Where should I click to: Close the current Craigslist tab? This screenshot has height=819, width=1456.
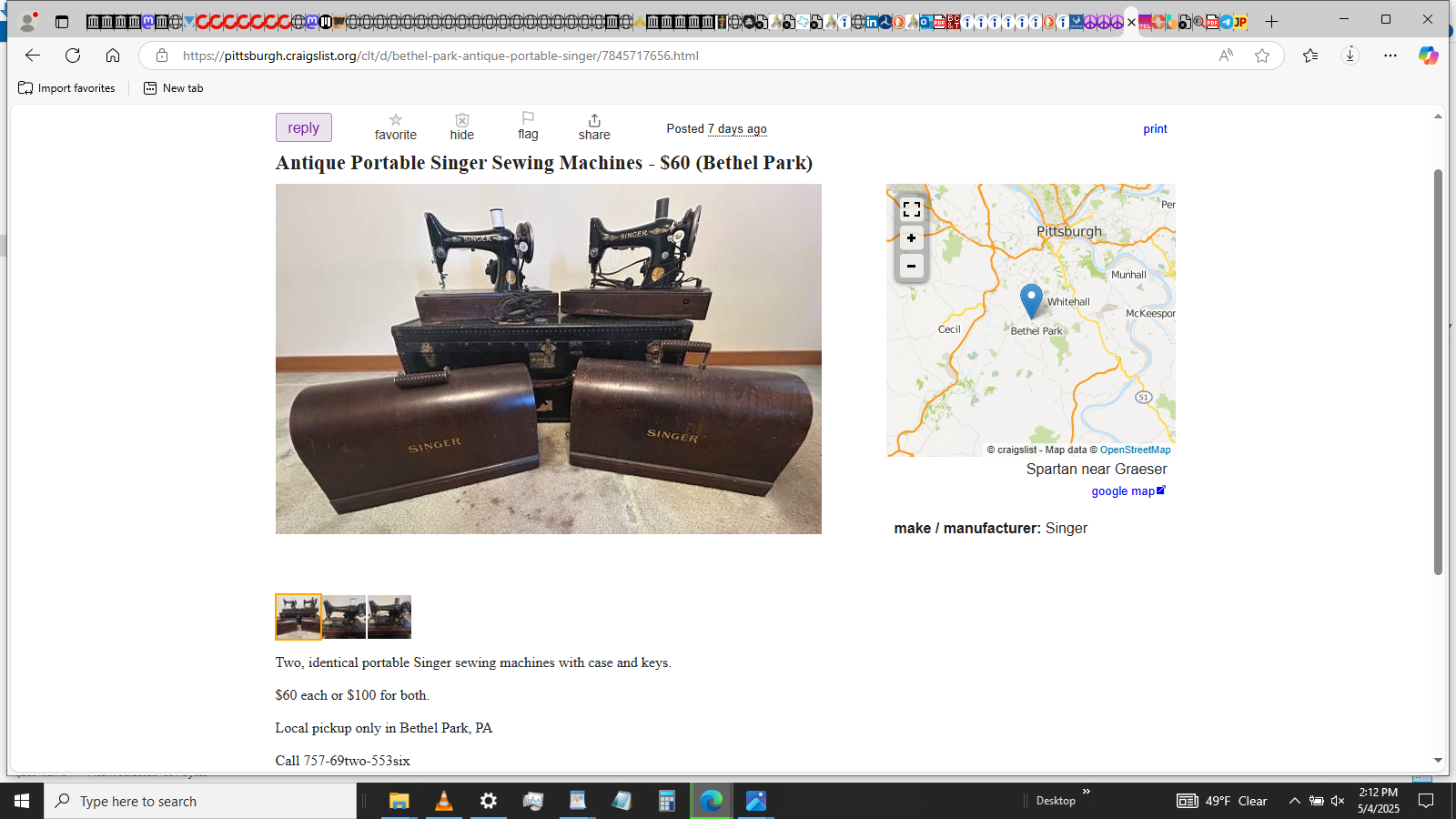(1131, 23)
